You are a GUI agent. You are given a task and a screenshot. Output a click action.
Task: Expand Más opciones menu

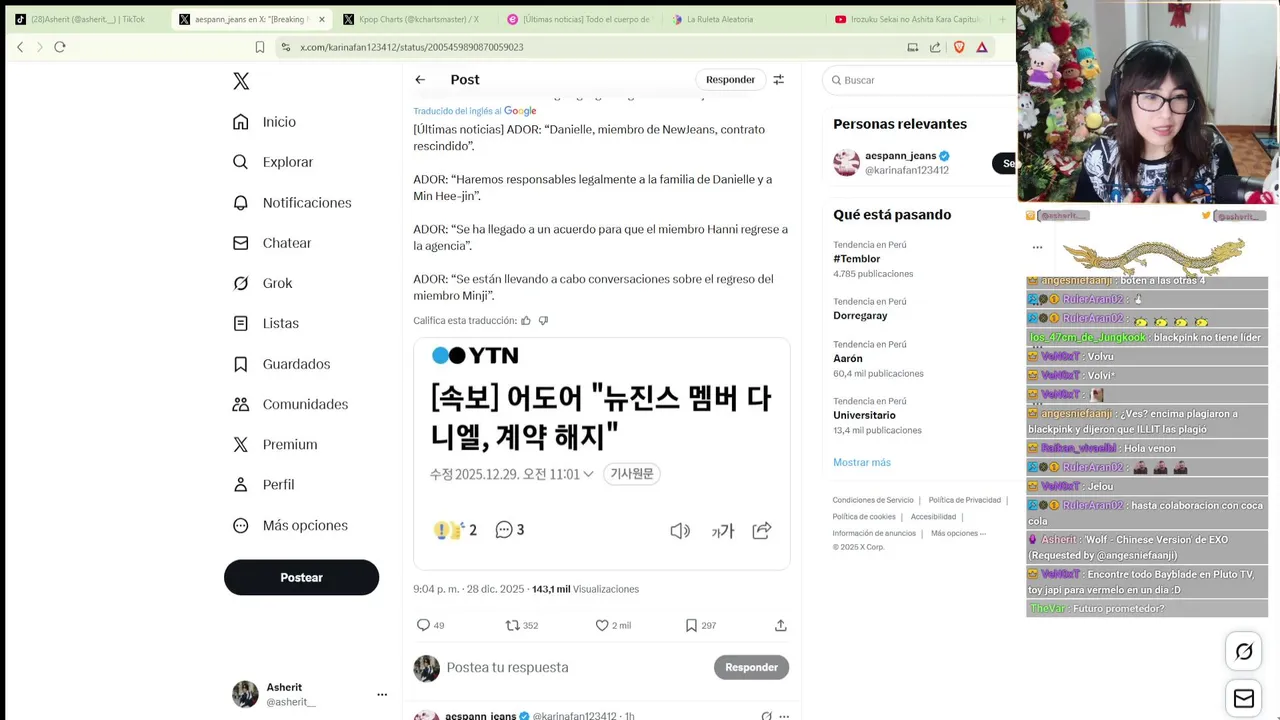[x=290, y=525]
